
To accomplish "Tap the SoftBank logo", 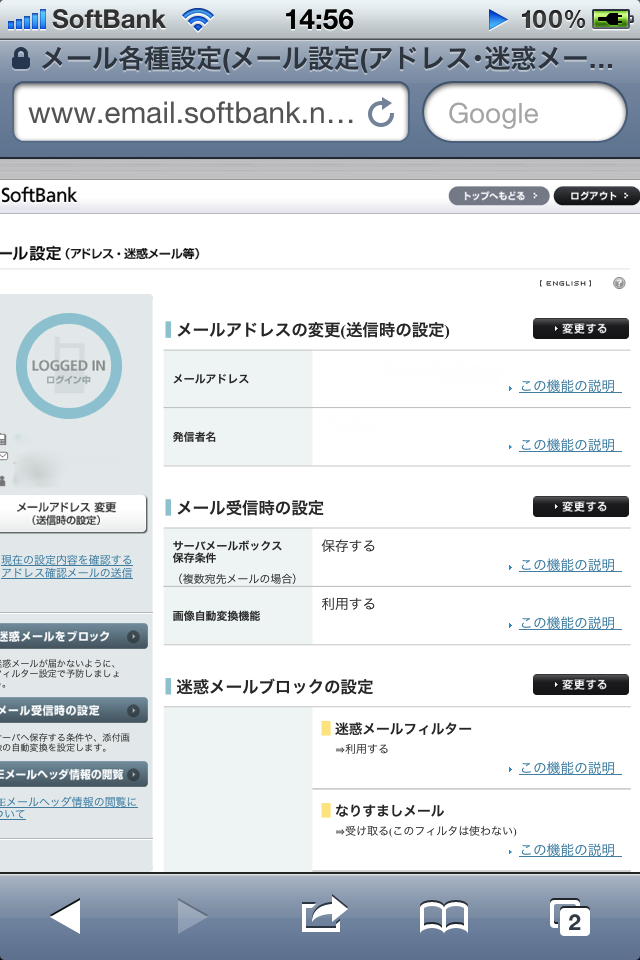I will coord(39,195).
